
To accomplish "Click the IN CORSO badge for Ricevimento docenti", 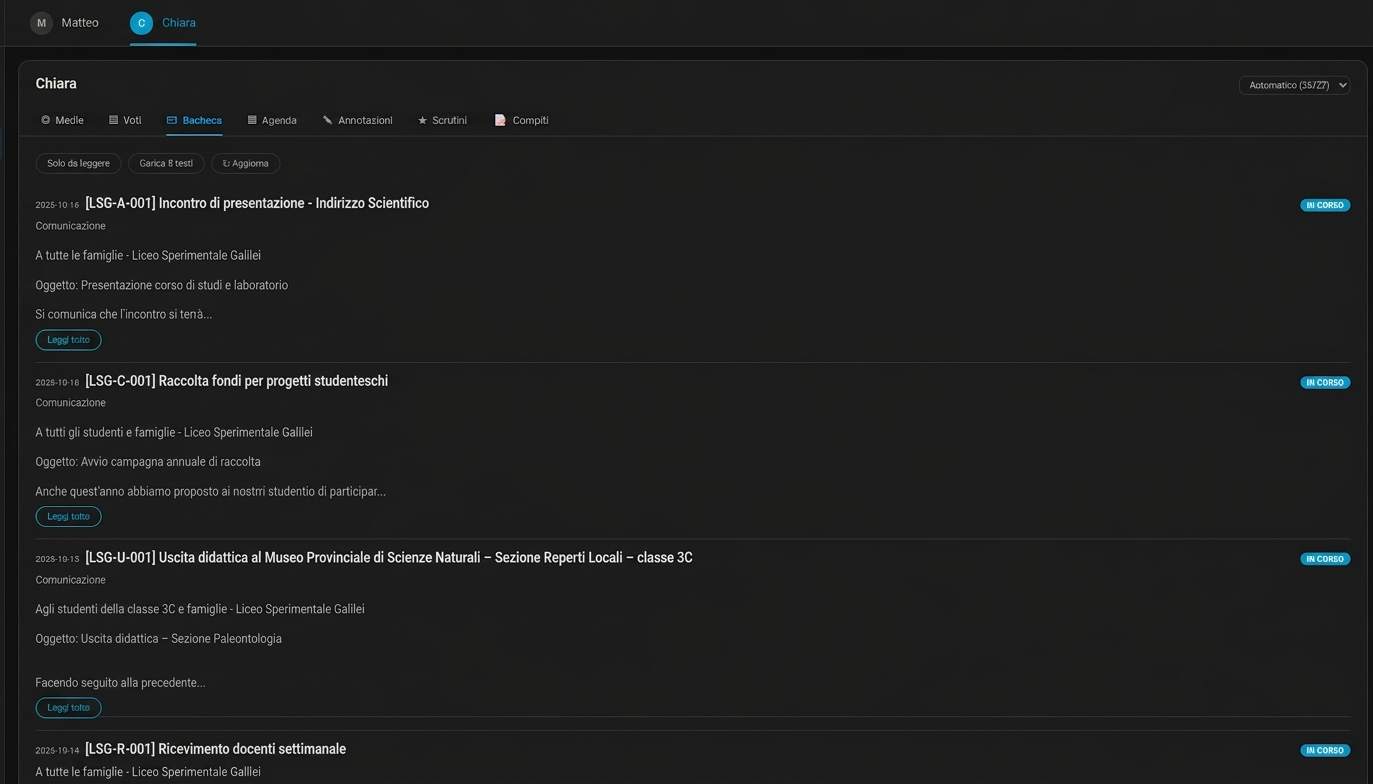I will pyautogui.click(x=1325, y=750).
